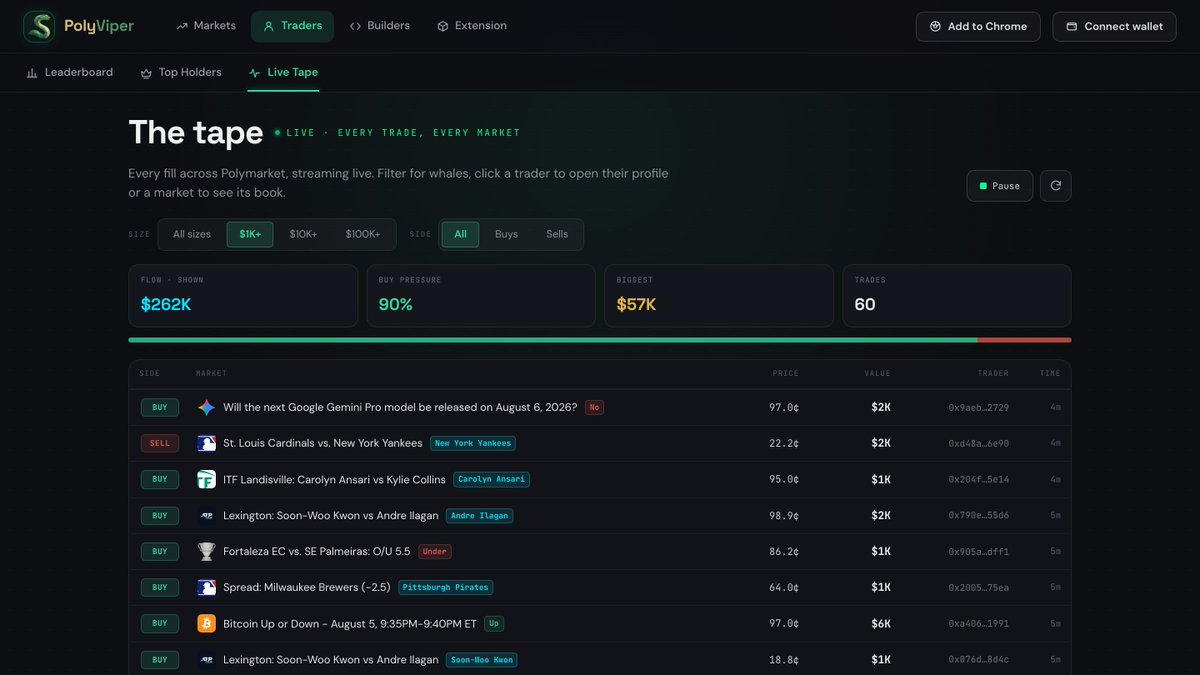Click the Flow Shown $262K card
This screenshot has height=675, width=1200.
tap(243, 296)
